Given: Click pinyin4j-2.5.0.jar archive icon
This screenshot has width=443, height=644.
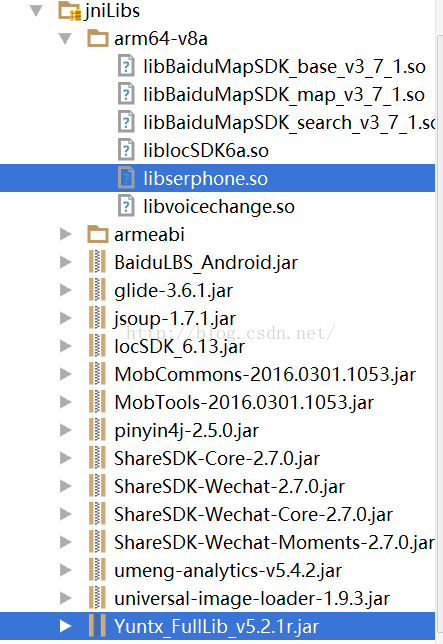Looking at the screenshot, I should [x=97, y=430].
